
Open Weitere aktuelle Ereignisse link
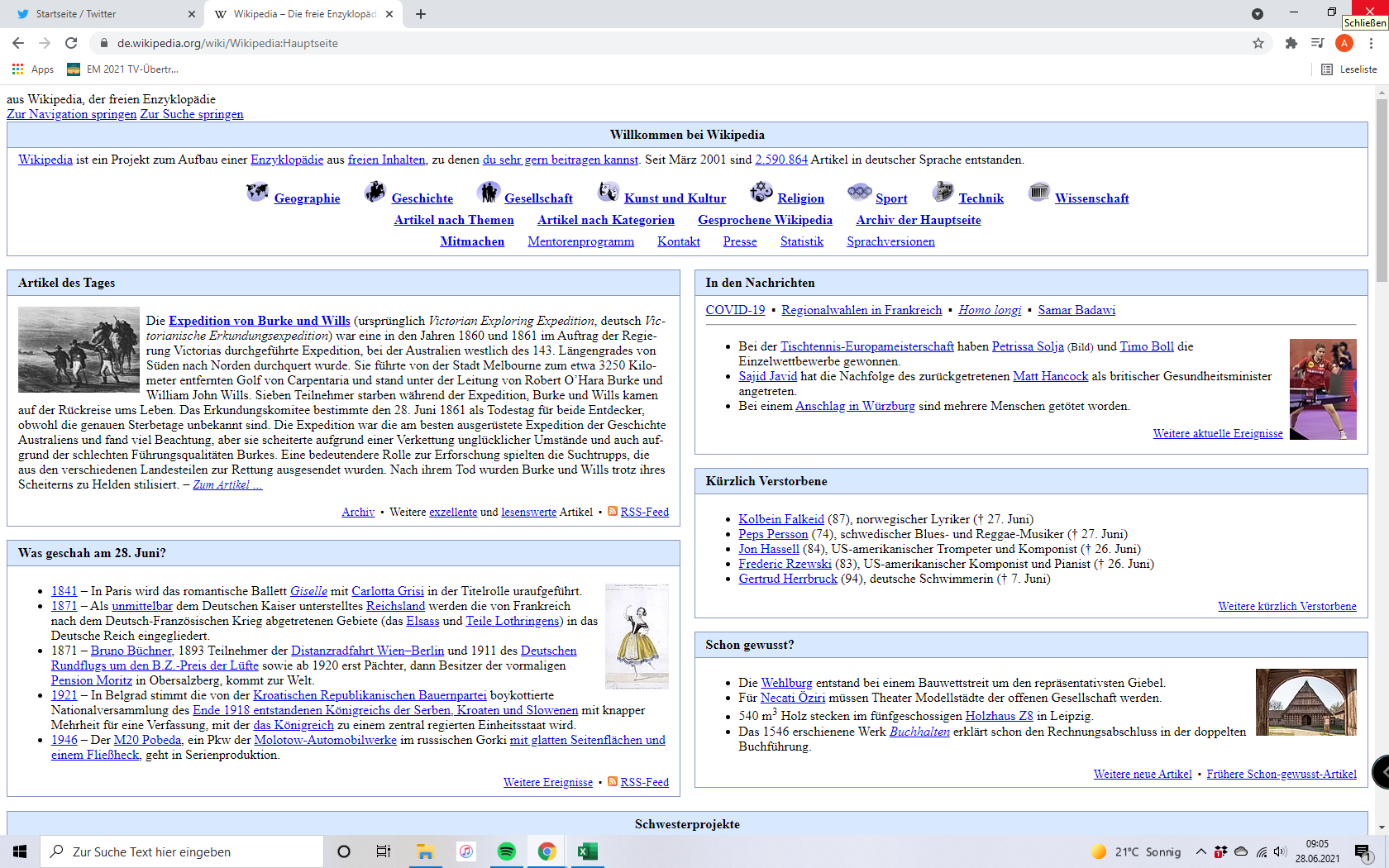[x=1218, y=433]
